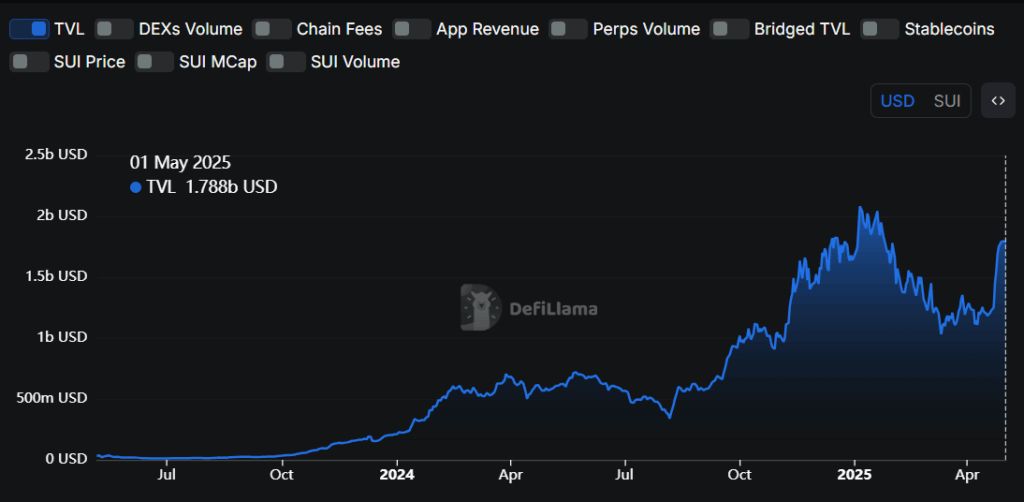The image size is (1024, 502).
Task: Enable the Bridged TVL toggle
Action: pyautogui.click(x=729, y=29)
